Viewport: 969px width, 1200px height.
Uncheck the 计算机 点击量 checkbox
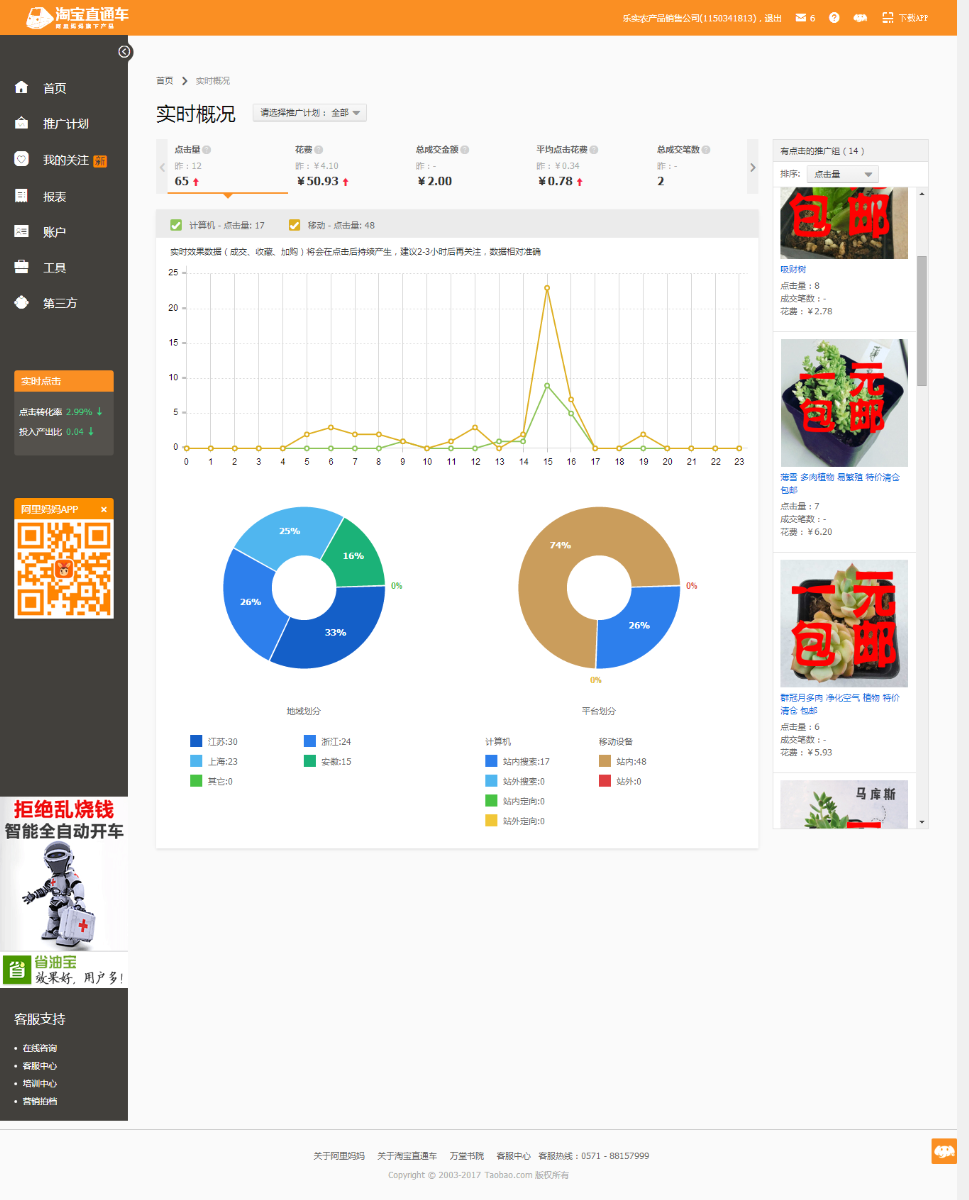(x=176, y=225)
